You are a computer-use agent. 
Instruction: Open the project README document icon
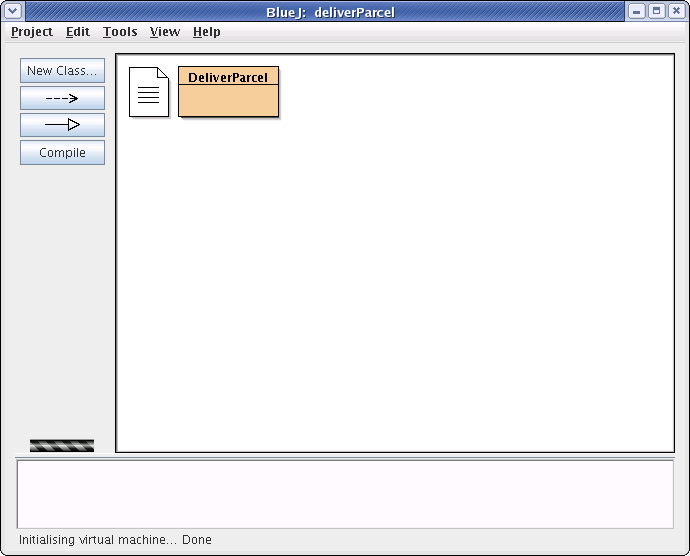tap(149, 92)
